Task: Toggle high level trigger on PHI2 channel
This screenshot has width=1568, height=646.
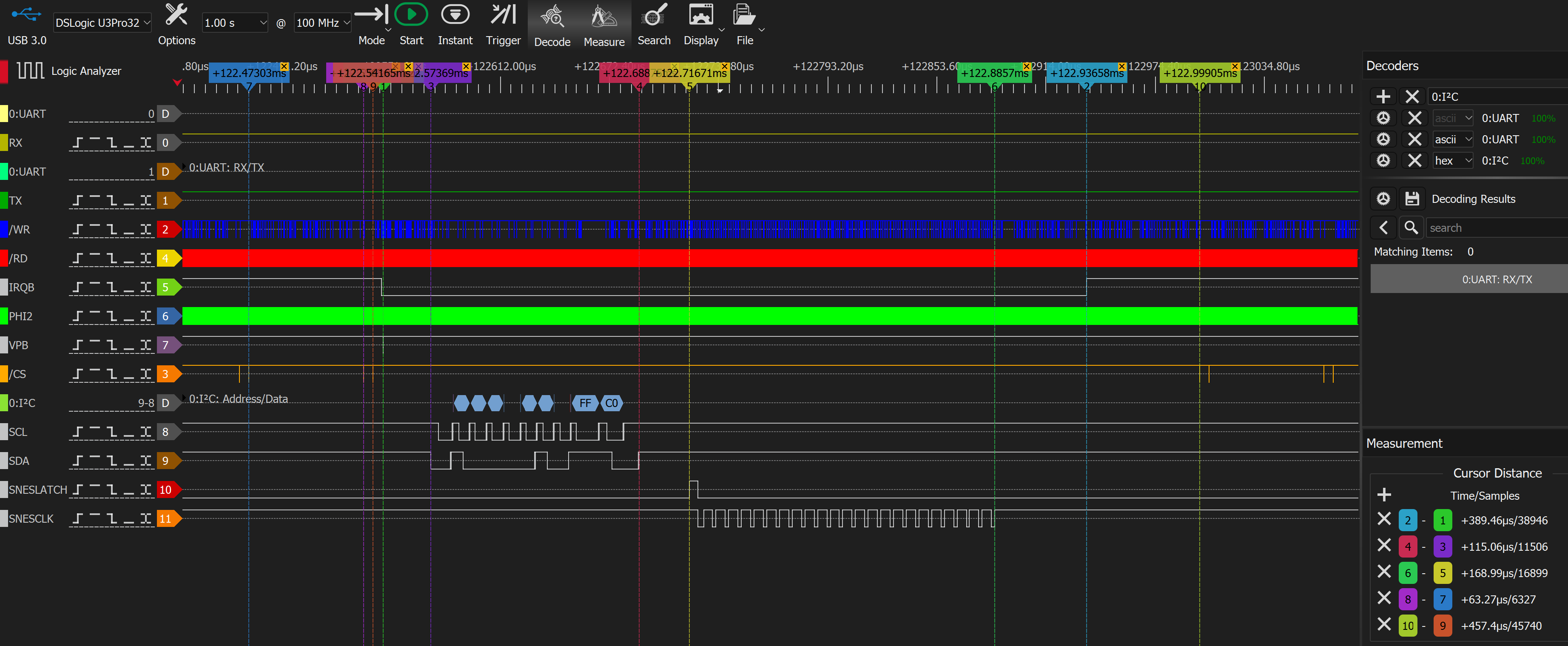Action: (95, 316)
